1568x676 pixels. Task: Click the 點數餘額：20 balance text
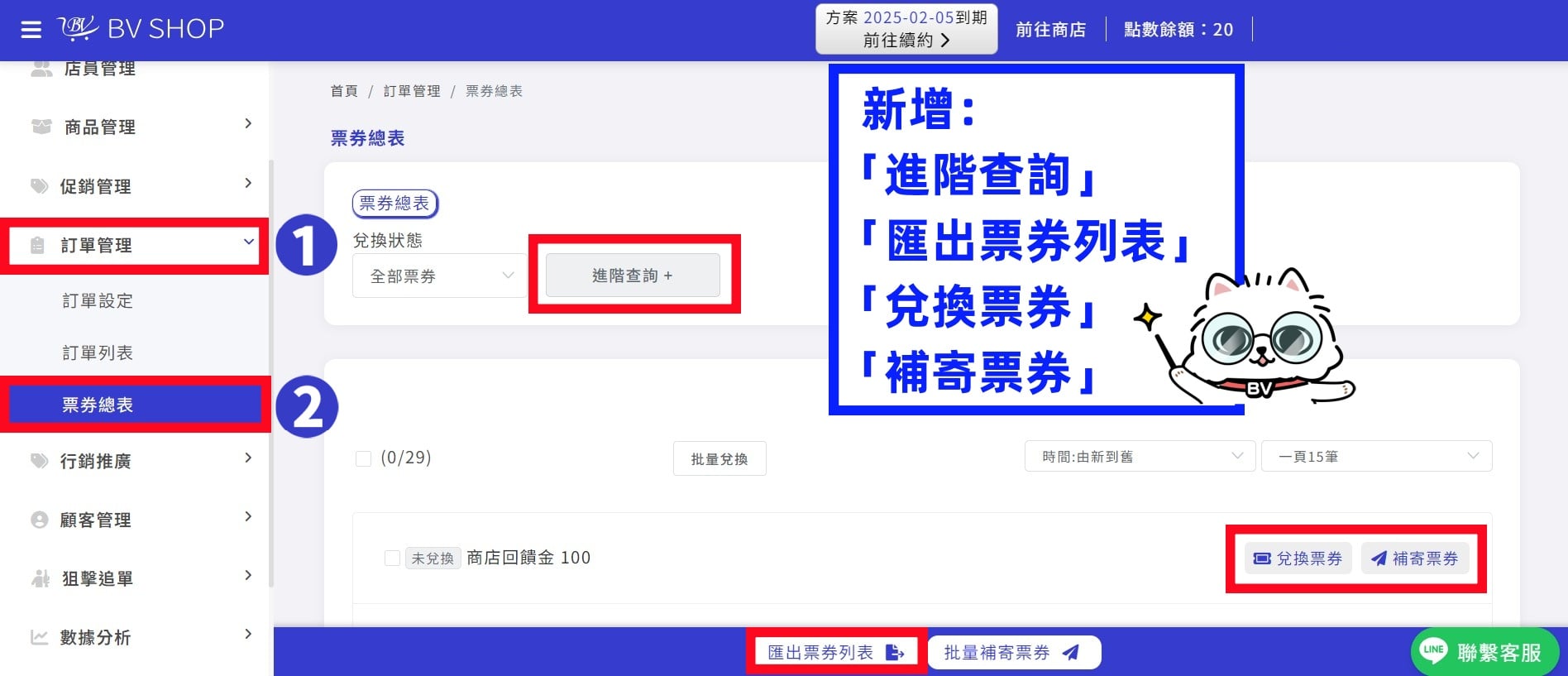click(x=1178, y=30)
